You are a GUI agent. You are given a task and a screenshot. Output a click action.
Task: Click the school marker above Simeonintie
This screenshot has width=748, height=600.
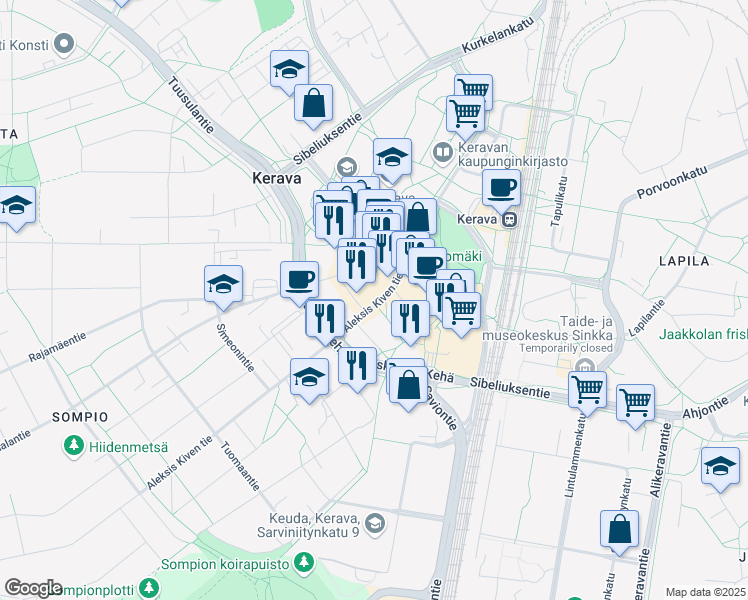223,286
